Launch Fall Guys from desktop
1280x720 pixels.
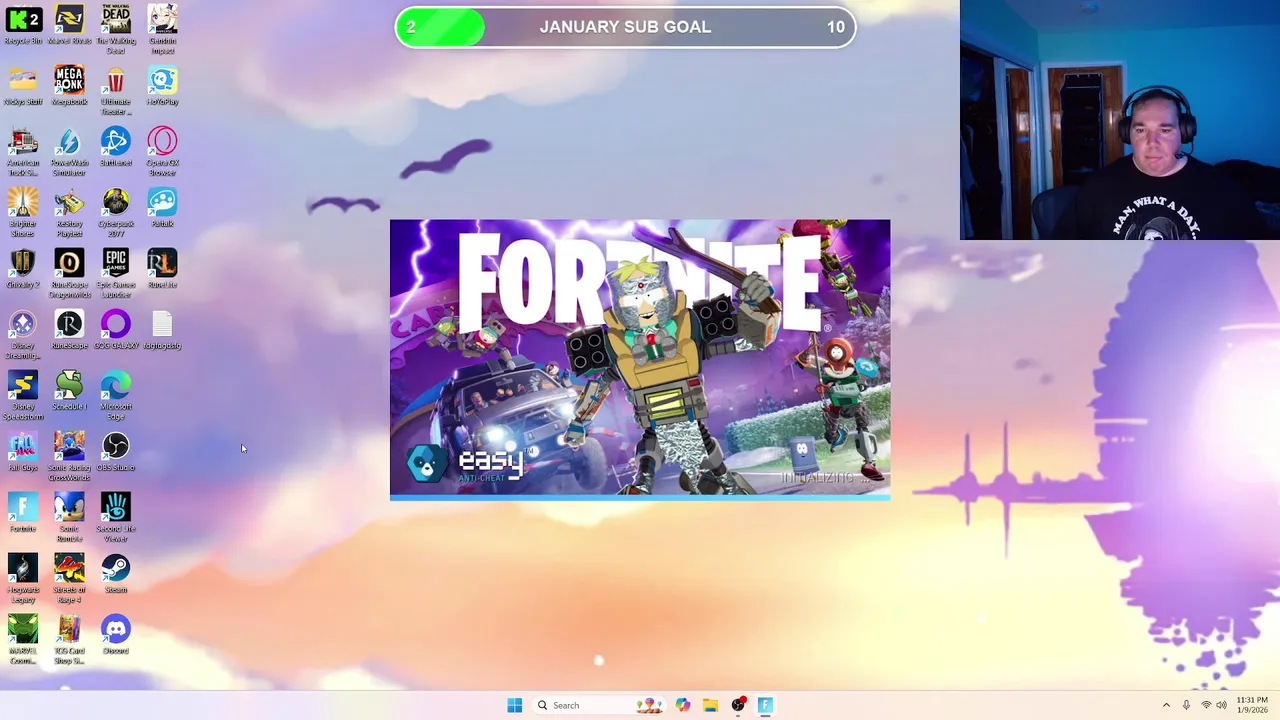click(23, 453)
